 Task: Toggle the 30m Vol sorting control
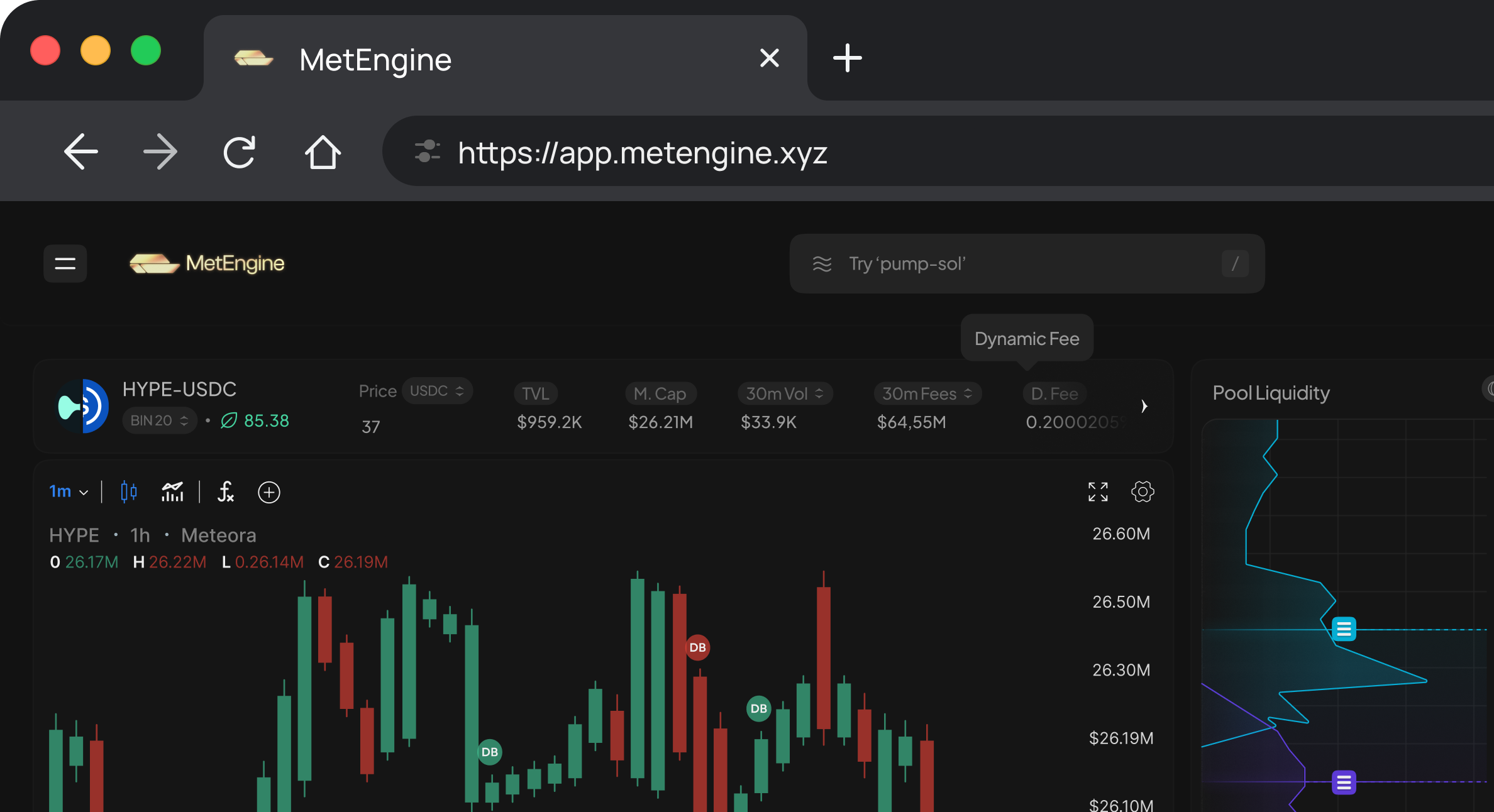[819, 393]
